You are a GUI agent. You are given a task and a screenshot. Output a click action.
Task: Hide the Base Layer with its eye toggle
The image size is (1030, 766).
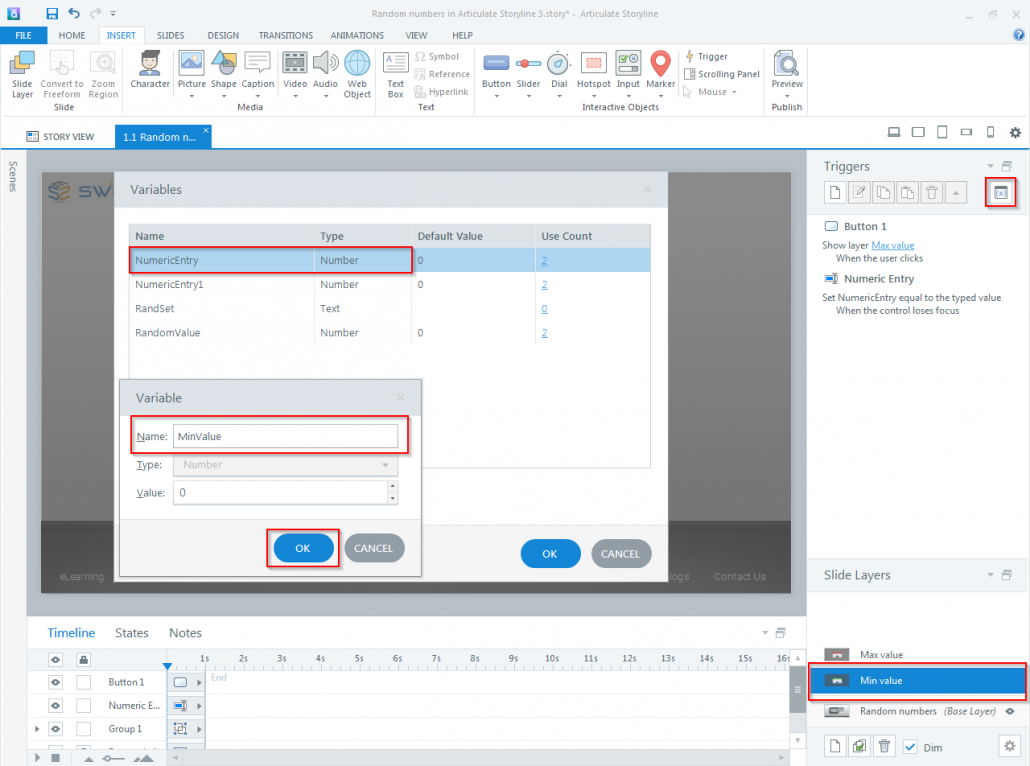[x=1008, y=711]
